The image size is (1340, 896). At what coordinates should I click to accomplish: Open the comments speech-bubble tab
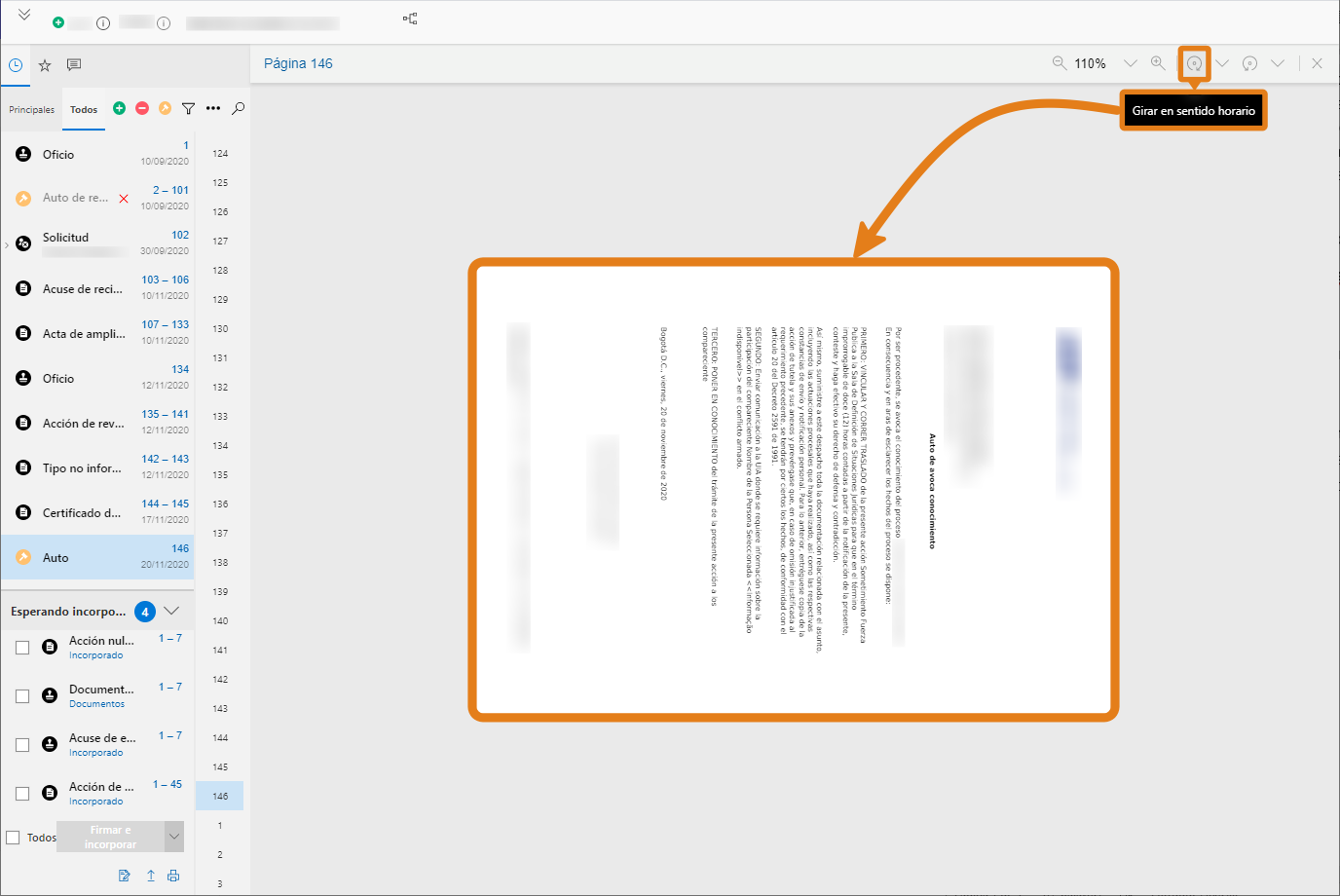(x=74, y=65)
